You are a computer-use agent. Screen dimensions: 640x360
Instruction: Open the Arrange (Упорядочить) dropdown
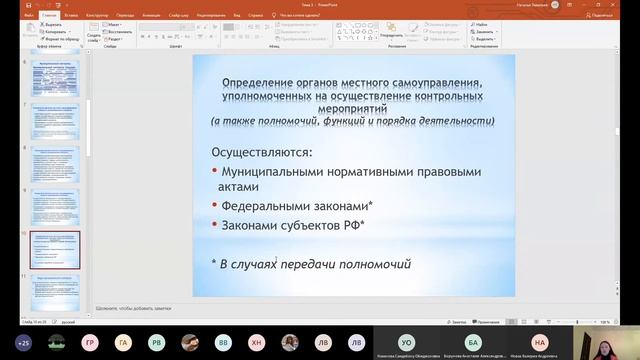click(391, 31)
